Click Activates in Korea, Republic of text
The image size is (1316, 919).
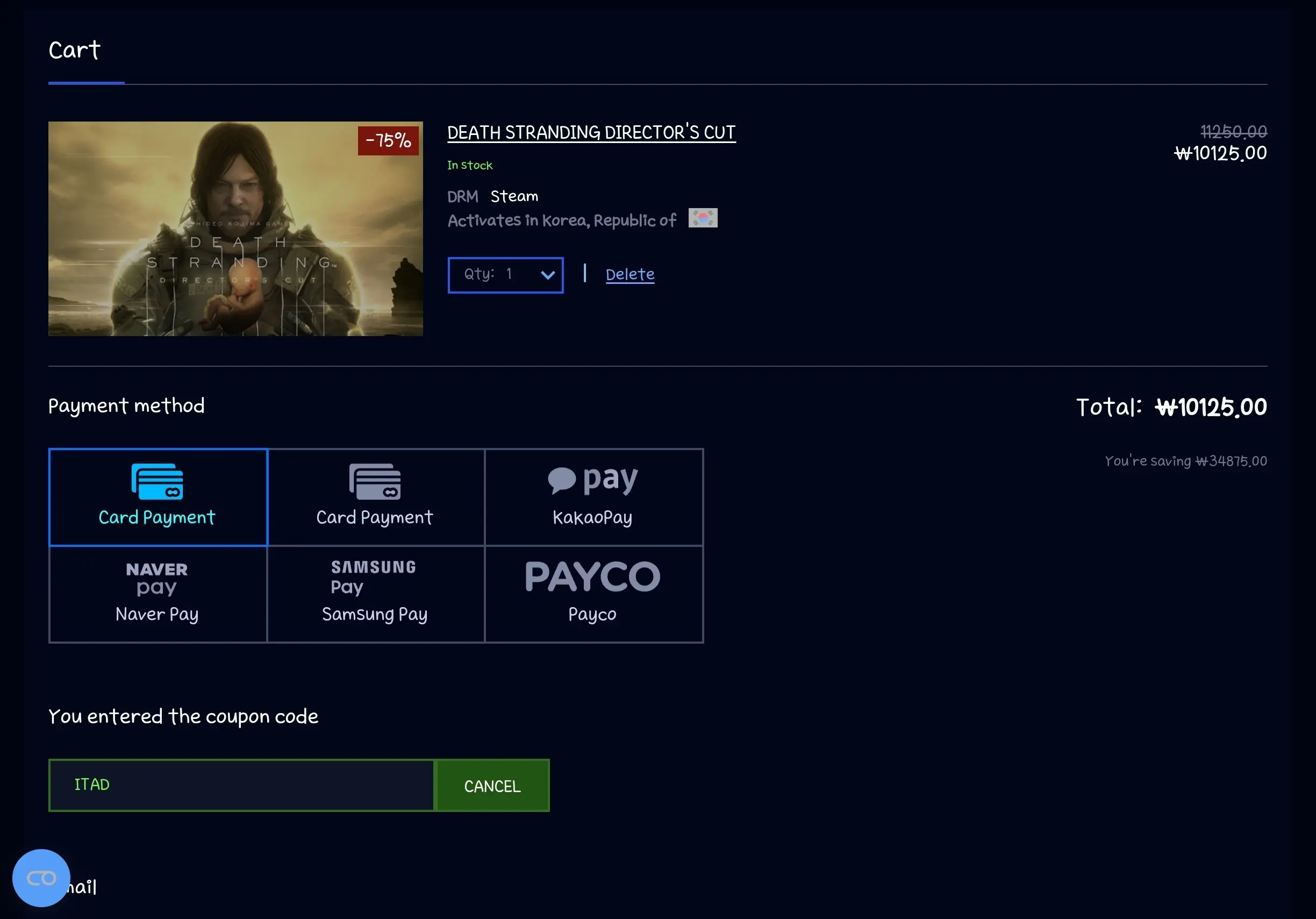[562, 220]
